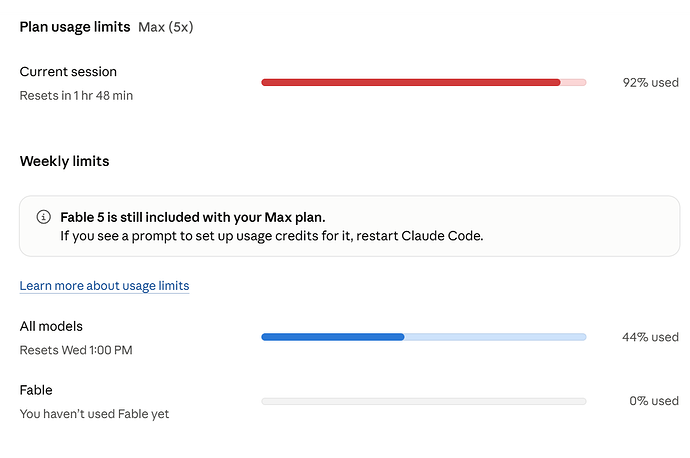690x458 pixels.
Task: Click the restart Claude Code instruction text
Action: (x=272, y=236)
